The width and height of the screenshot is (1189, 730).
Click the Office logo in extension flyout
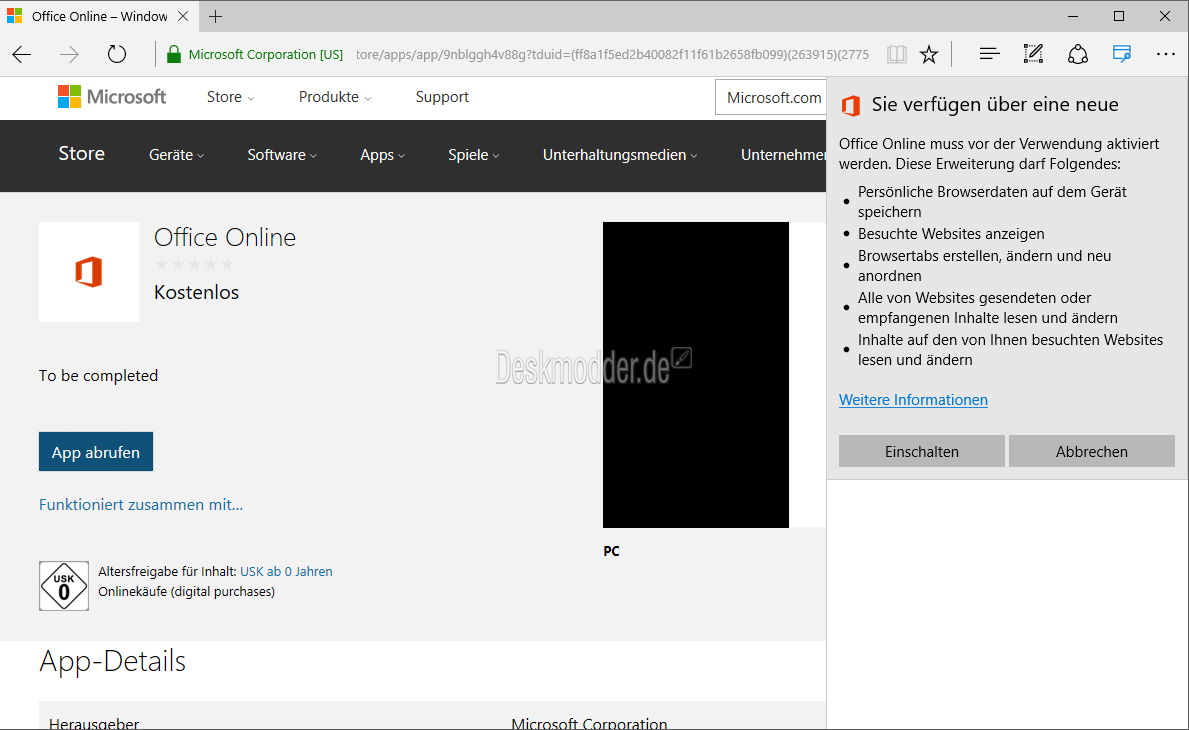[x=851, y=105]
